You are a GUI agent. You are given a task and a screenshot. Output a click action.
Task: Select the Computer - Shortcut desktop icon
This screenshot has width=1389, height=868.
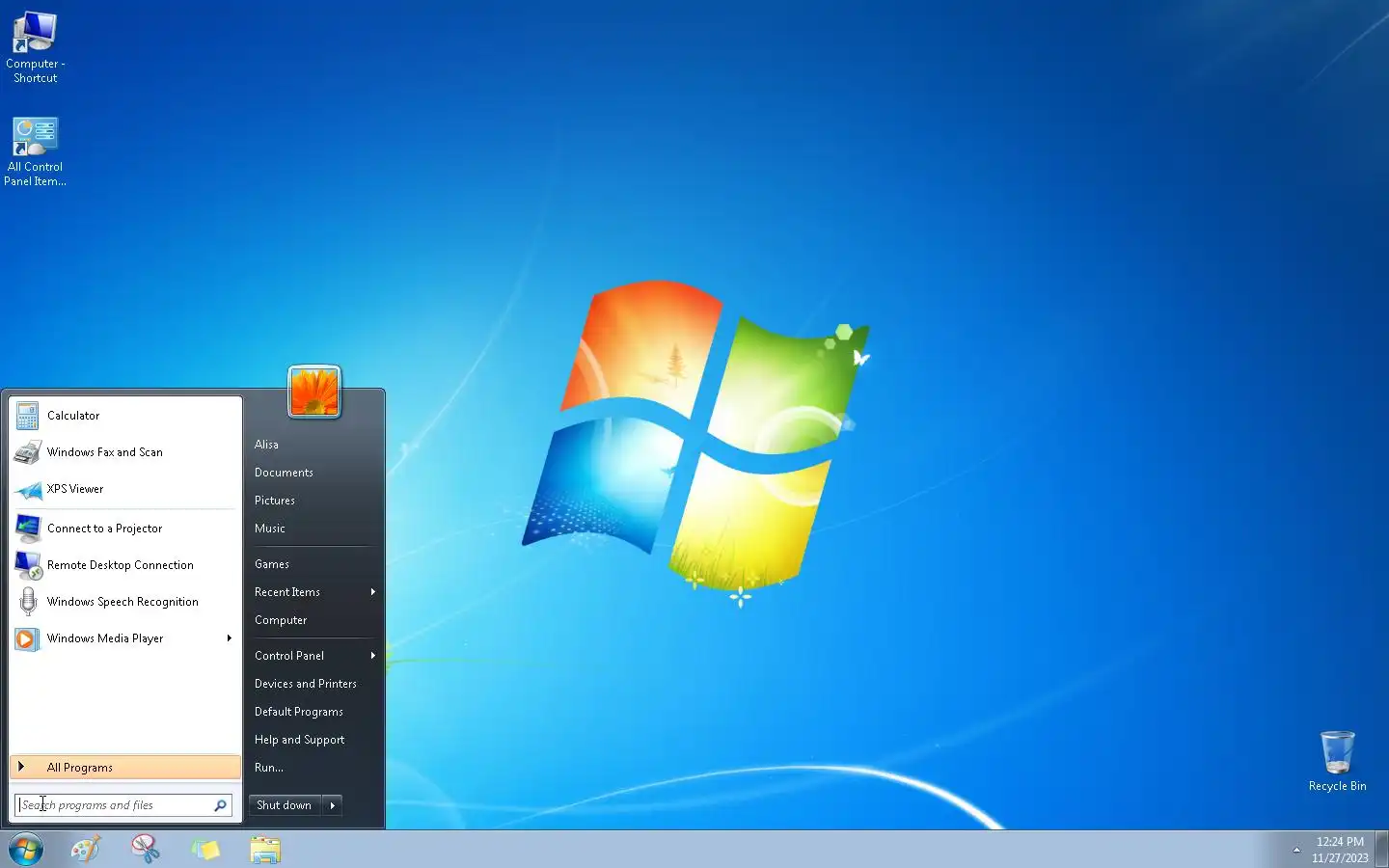click(35, 48)
